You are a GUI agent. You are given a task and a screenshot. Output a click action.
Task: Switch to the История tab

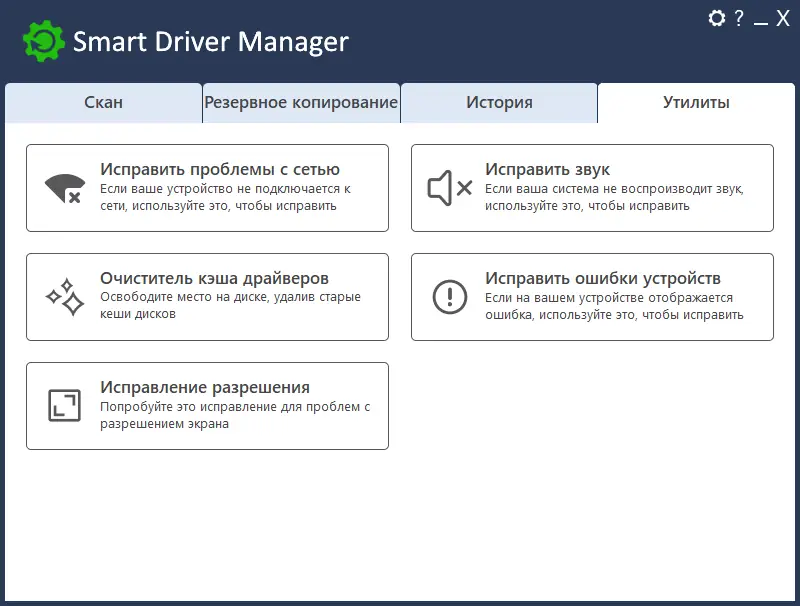[x=499, y=102]
